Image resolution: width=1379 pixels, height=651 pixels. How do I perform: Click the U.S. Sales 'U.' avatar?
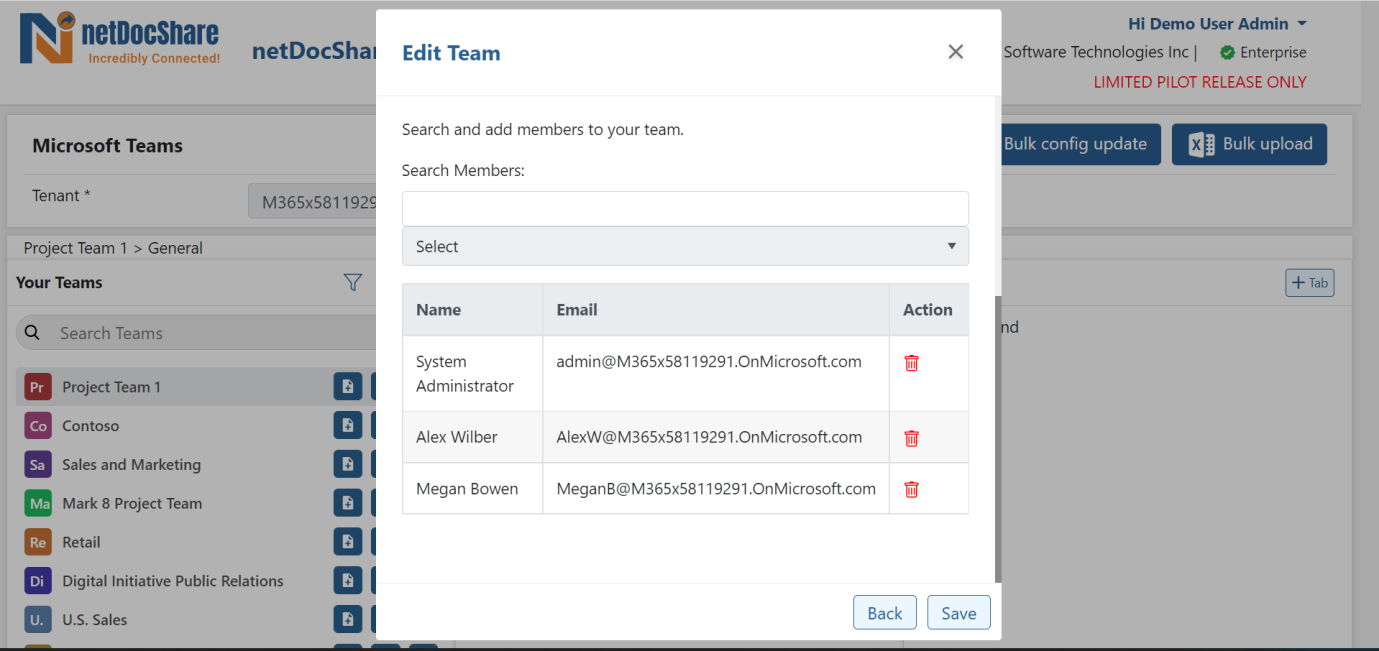[38, 620]
